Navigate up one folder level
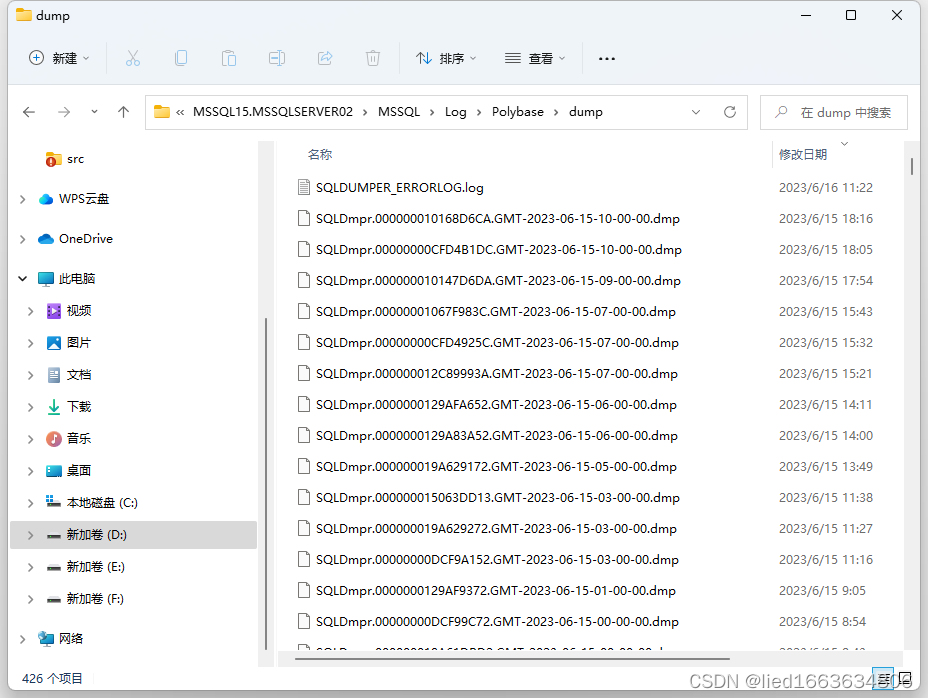This screenshot has height=698, width=928. [x=122, y=111]
